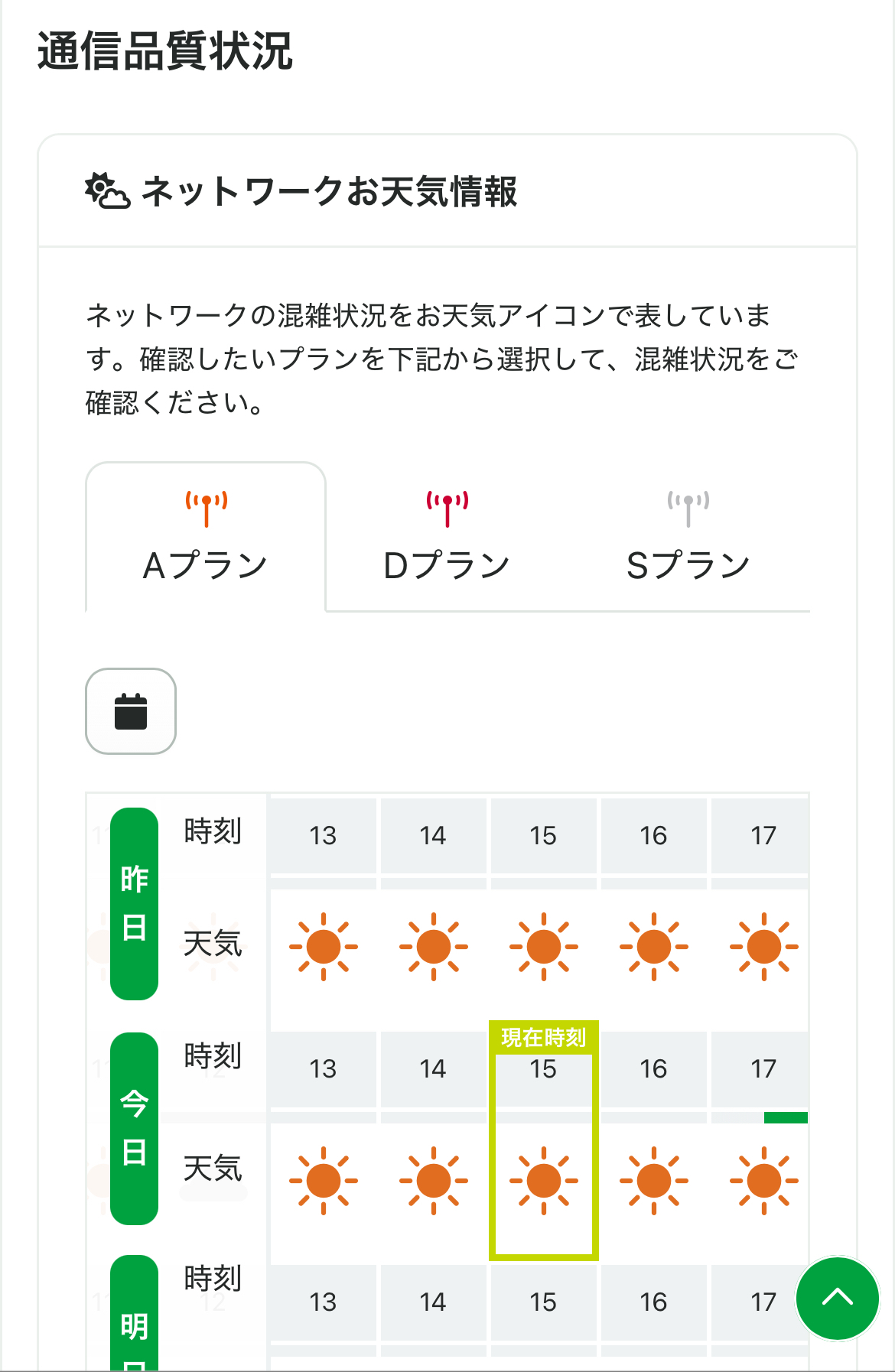Click the red antenna icon for Dプラン

447,509
